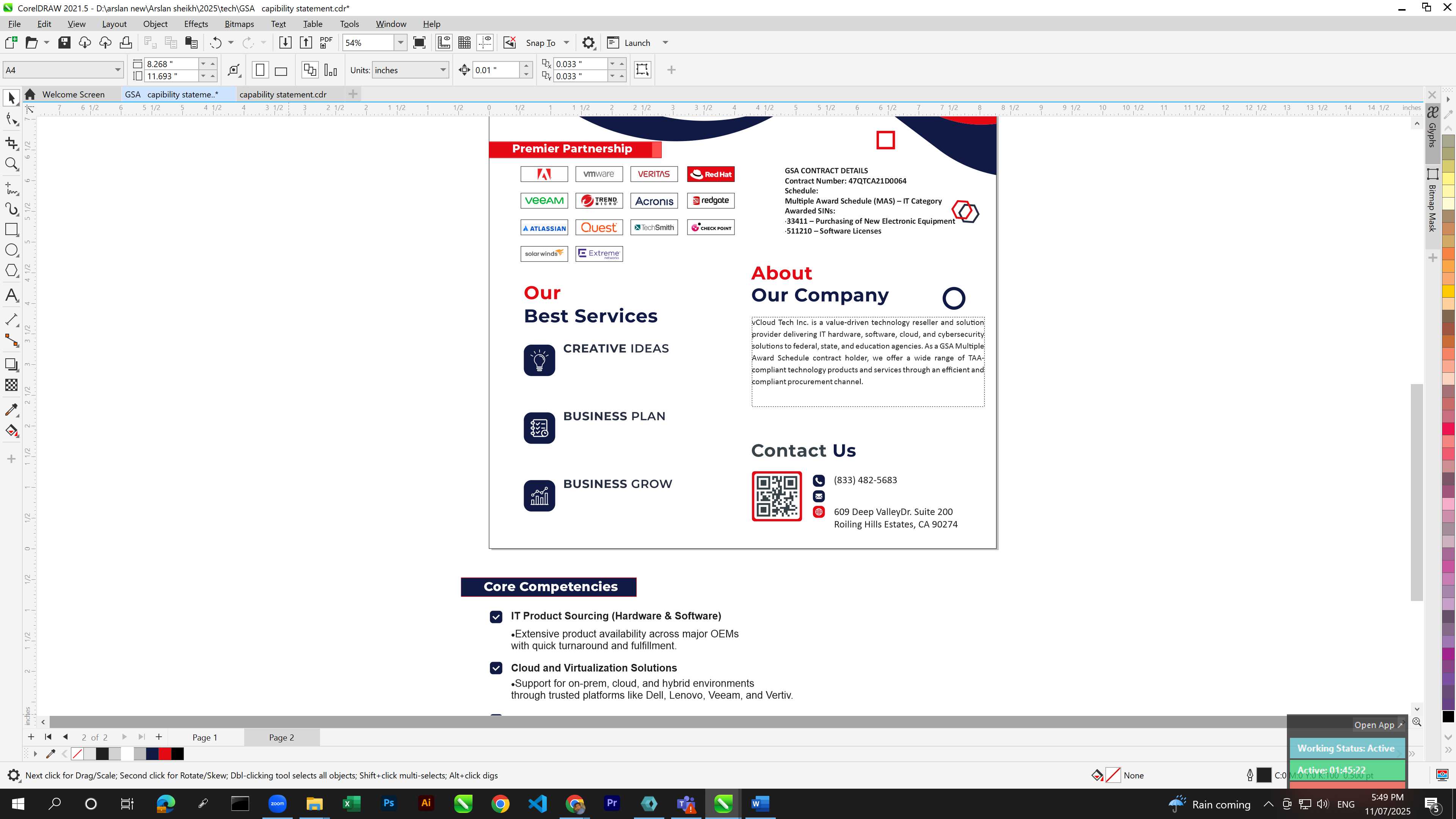Expand the Undo history dropdown arrow
Screen dimensions: 1456x819
pyautogui.click(x=231, y=42)
